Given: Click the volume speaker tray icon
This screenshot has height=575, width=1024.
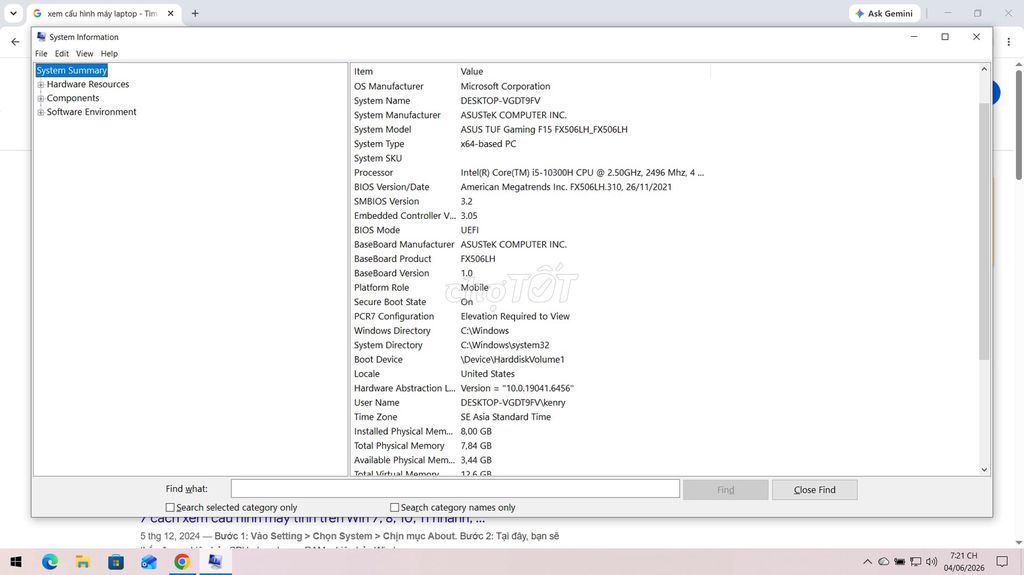Looking at the screenshot, I should [932, 561].
